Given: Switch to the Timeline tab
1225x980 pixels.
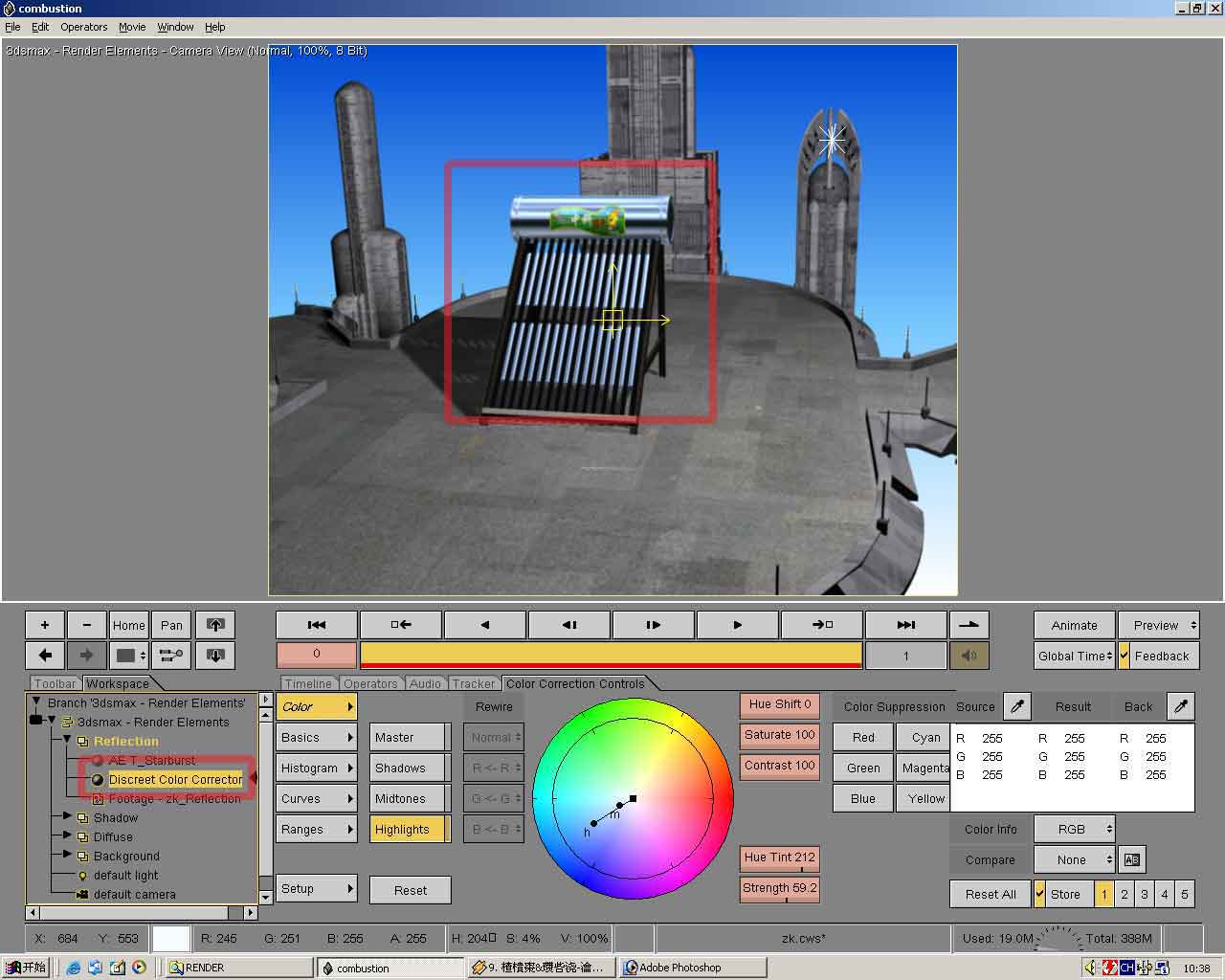Looking at the screenshot, I should pos(308,683).
